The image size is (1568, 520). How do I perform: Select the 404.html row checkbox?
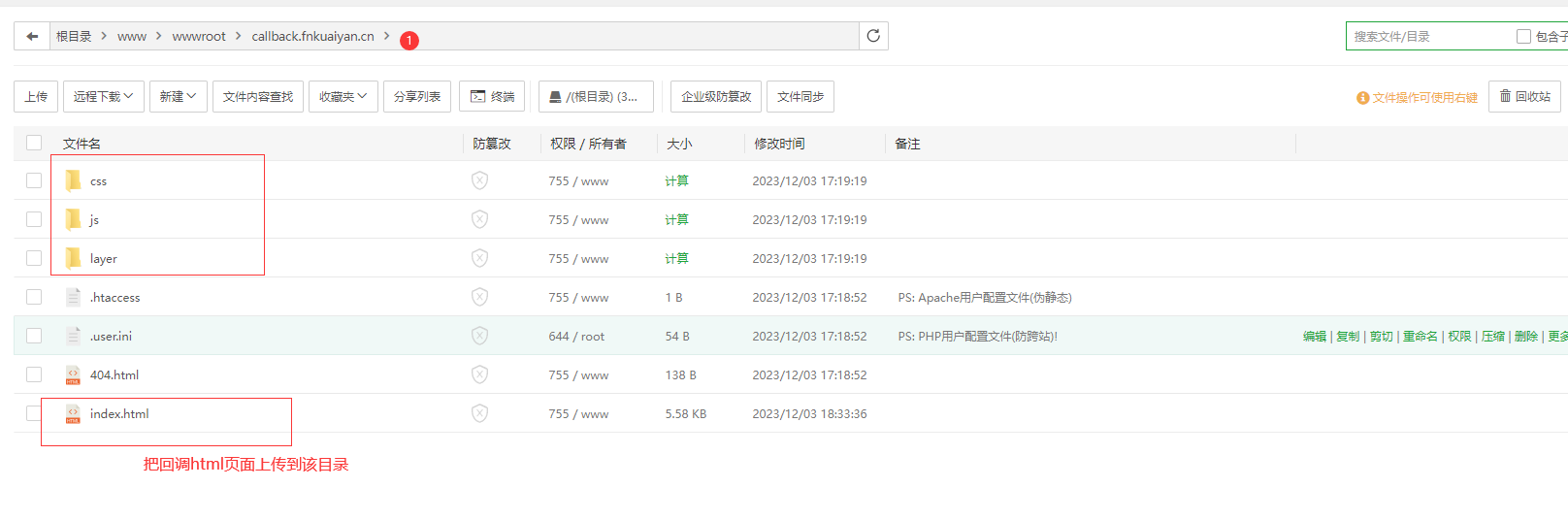click(x=34, y=374)
